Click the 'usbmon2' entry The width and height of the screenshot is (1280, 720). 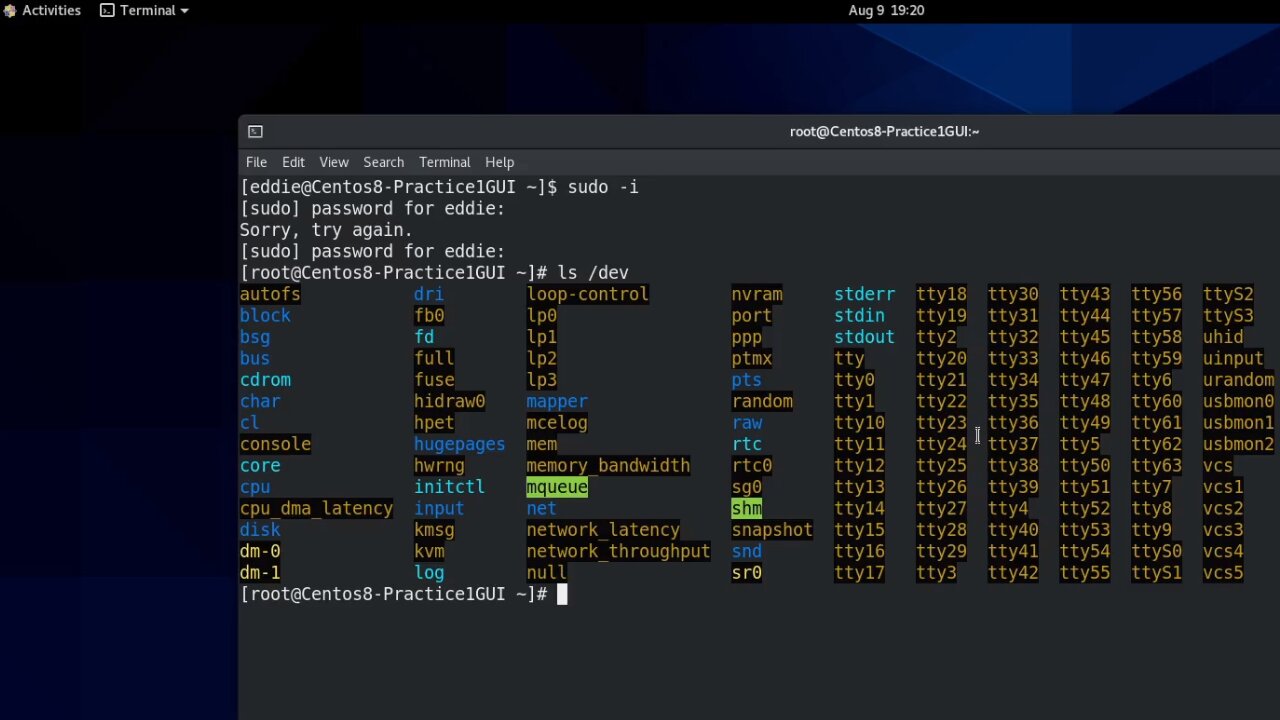pos(1238,444)
